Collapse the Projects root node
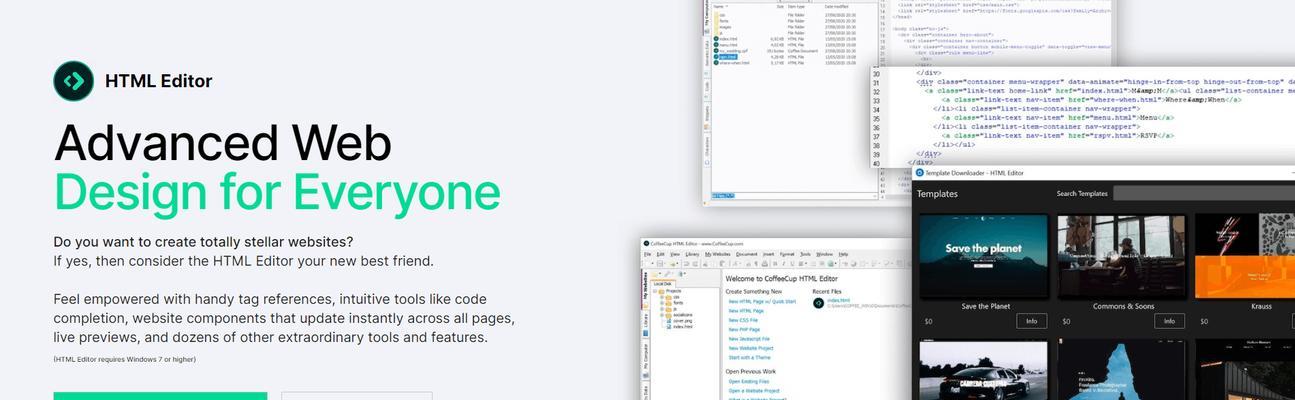 point(655,291)
